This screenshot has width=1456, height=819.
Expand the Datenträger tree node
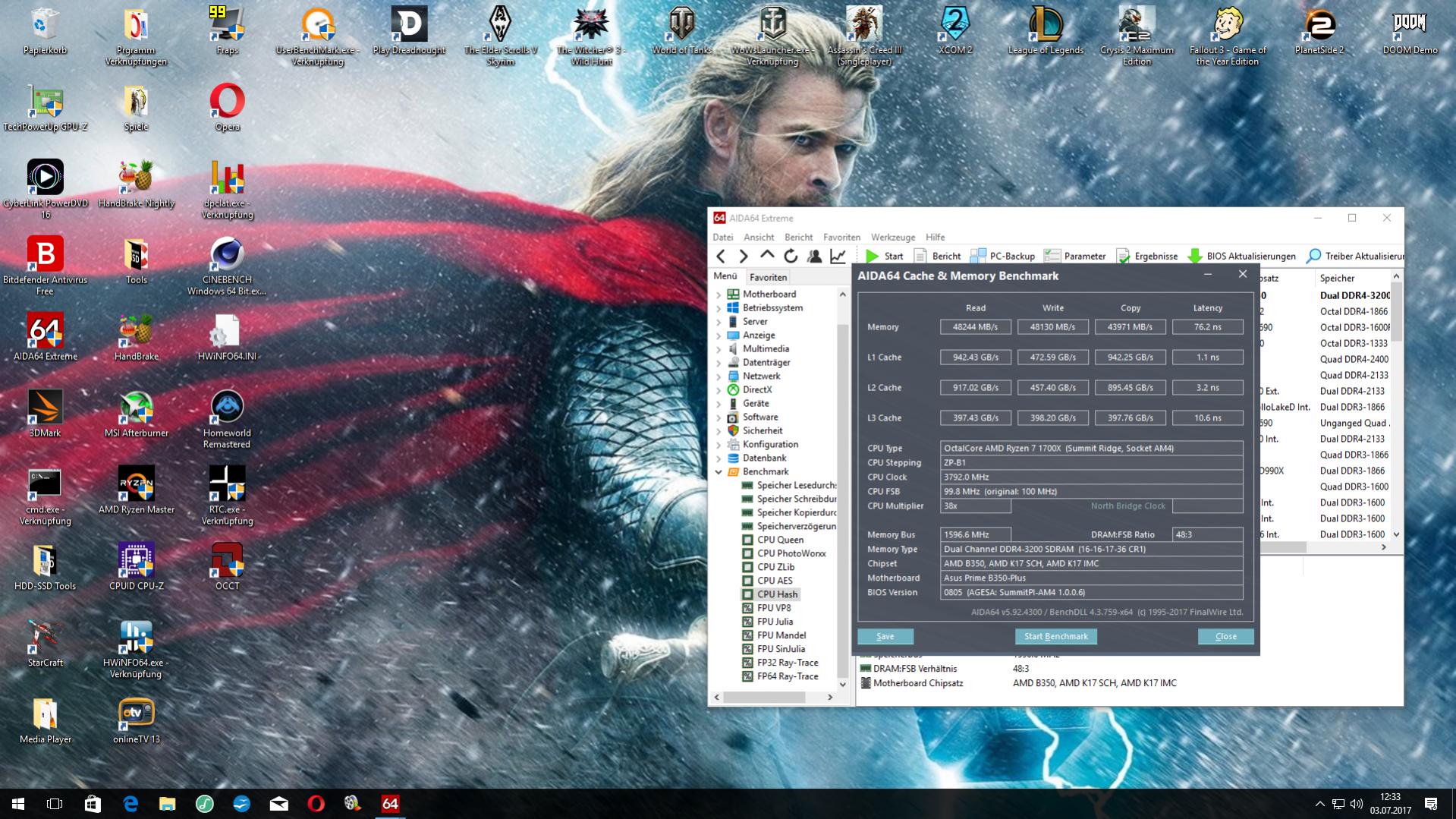719,363
